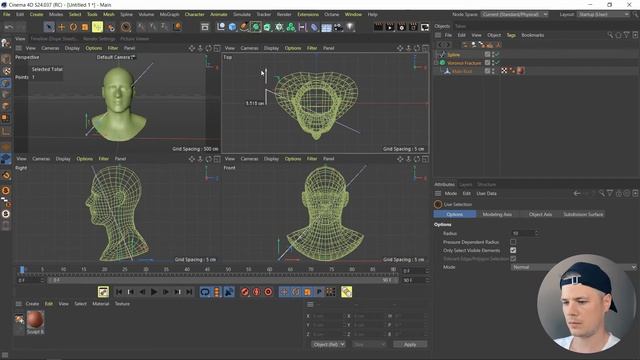The image size is (640, 360).
Task: Open the Layout dropdown
Action: [x=603, y=14]
